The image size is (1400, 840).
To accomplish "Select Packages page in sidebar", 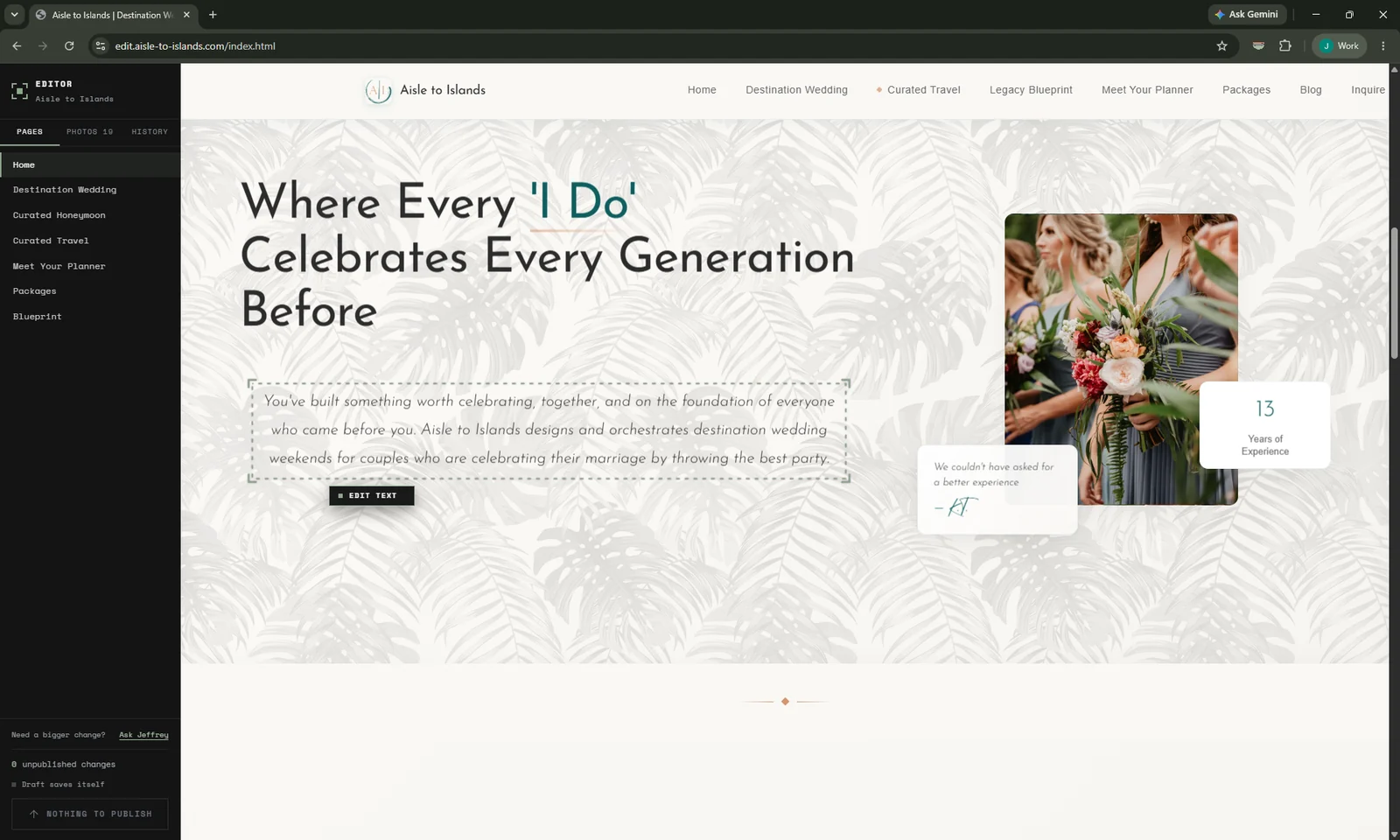I will click(x=90, y=291).
